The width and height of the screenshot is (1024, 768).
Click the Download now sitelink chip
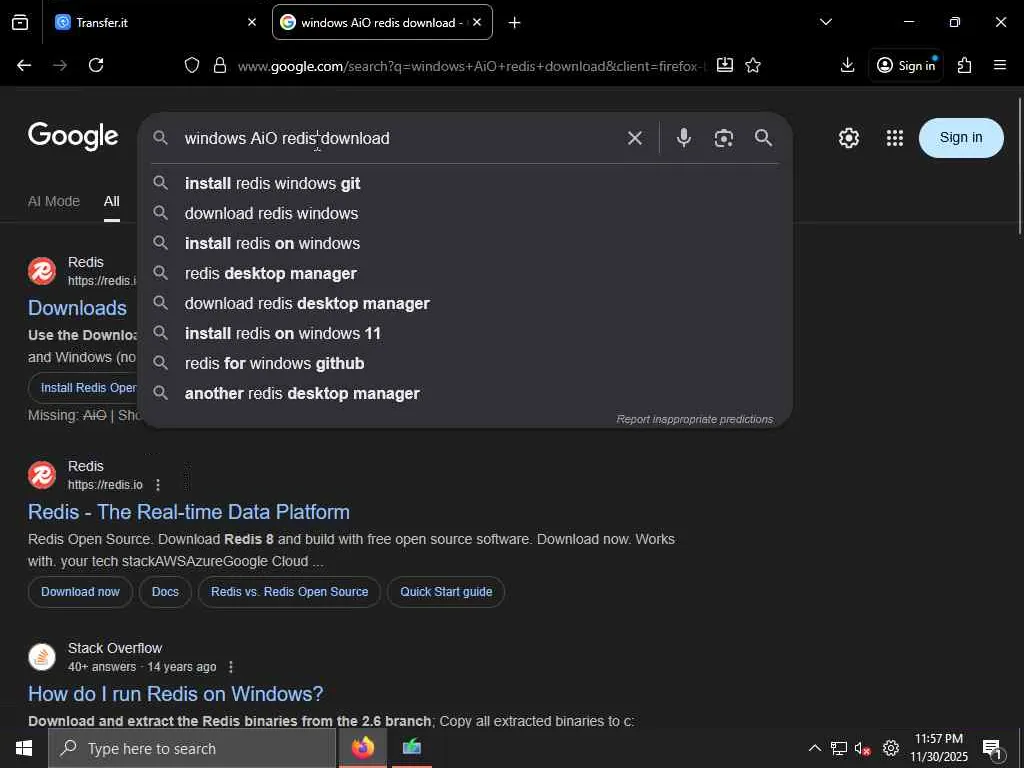click(80, 592)
